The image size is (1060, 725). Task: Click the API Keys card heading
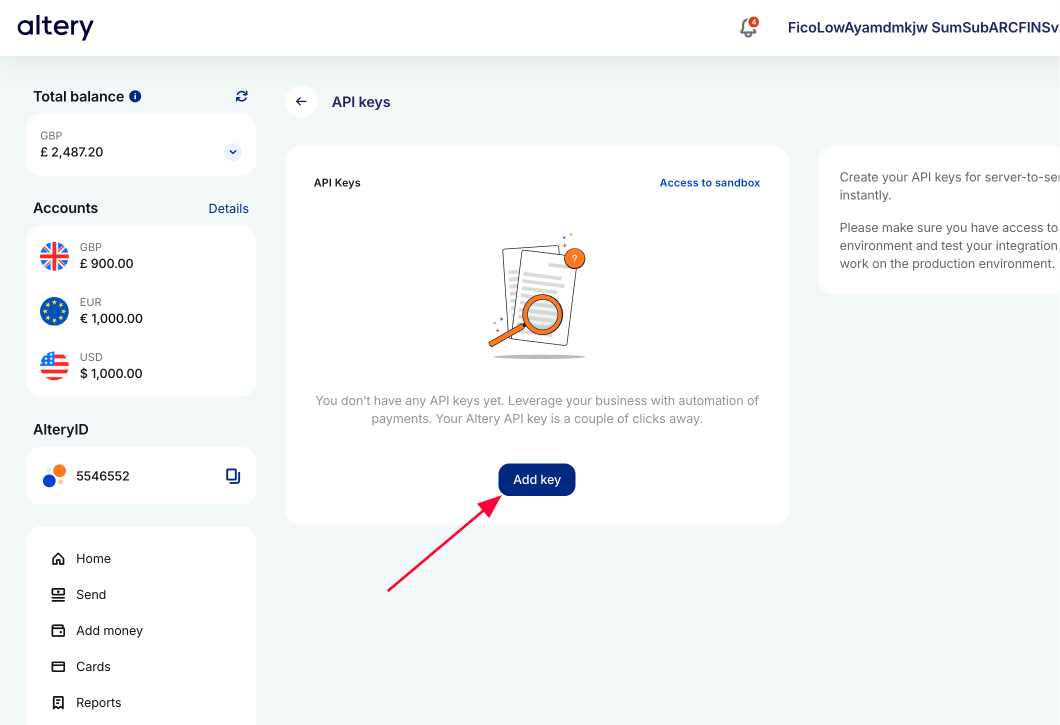pos(337,183)
